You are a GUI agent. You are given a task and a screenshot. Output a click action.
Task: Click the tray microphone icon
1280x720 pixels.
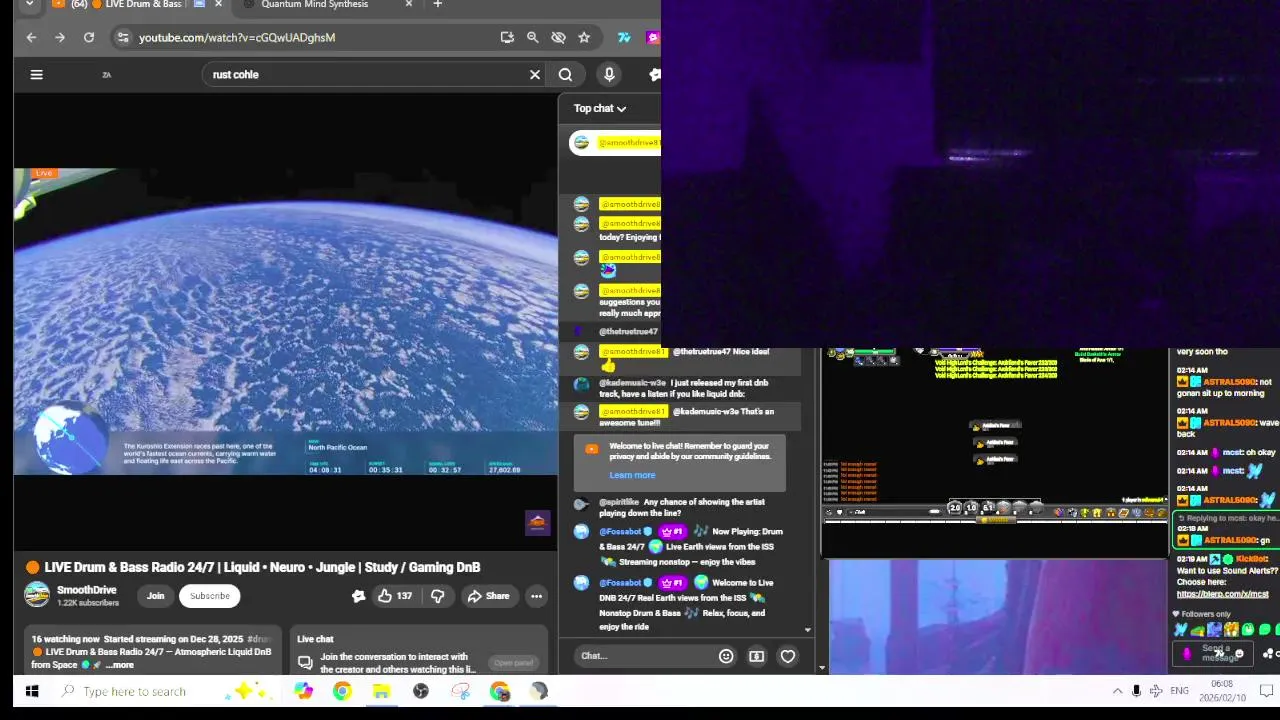[1136, 691]
